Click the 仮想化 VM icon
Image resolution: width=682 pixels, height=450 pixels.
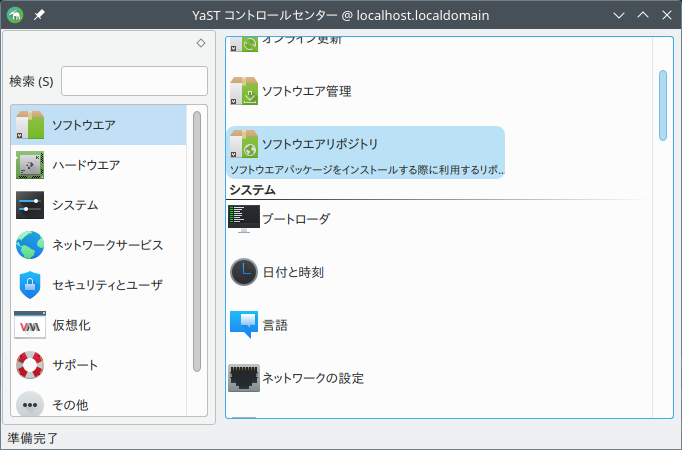pos(30,325)
